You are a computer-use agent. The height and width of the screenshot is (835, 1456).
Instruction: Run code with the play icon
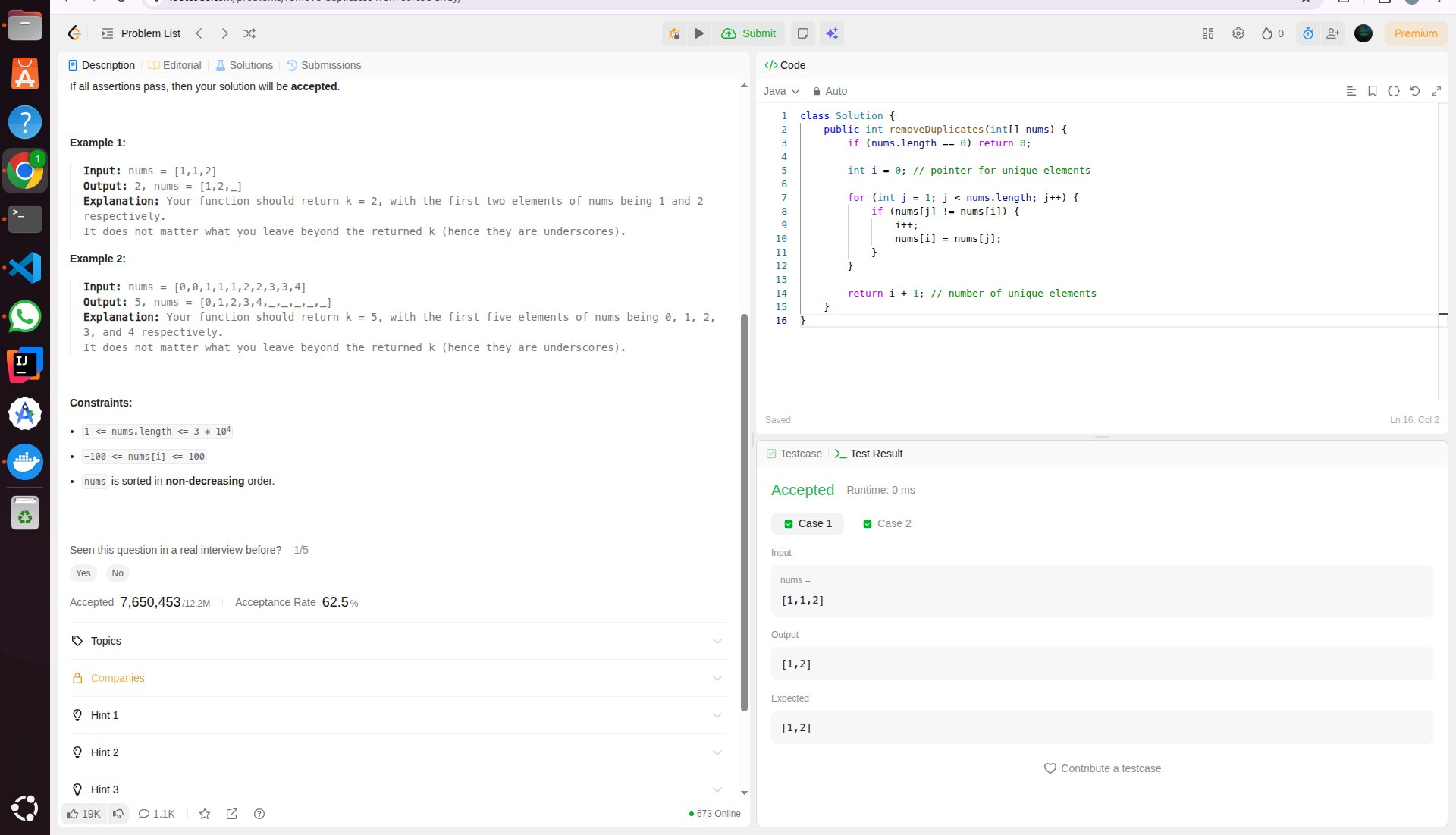pyautogui.click(x=699, y=33)
